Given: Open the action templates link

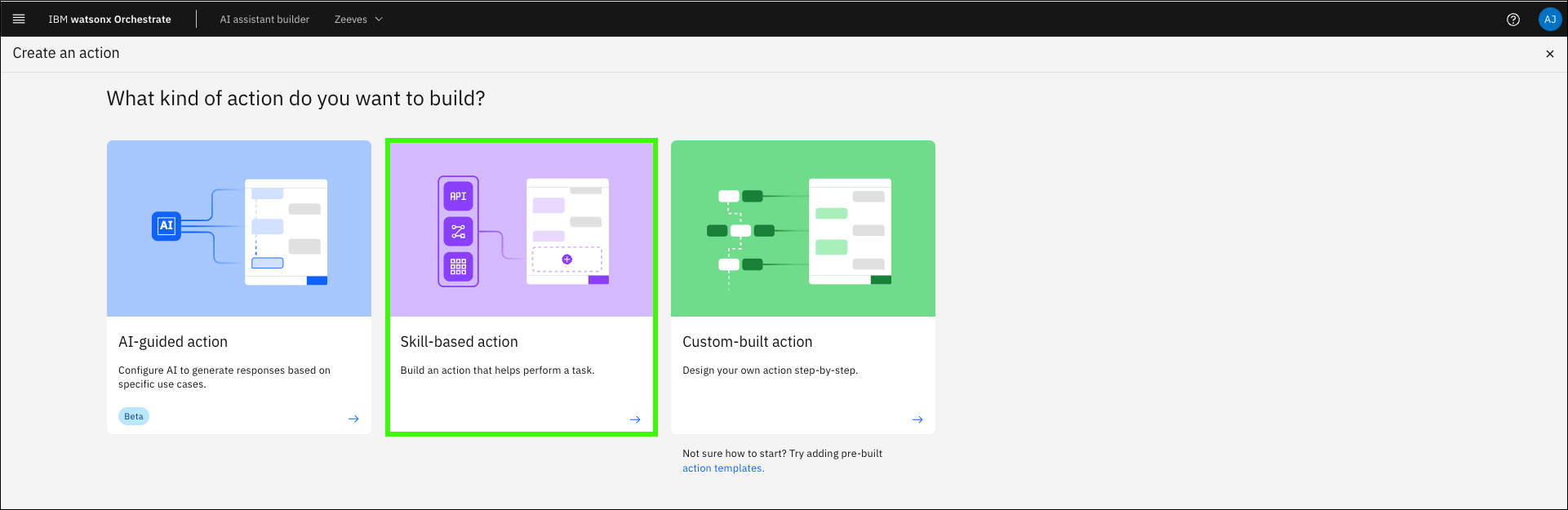Looking at the screenshot, I should (x=722, y=468).
